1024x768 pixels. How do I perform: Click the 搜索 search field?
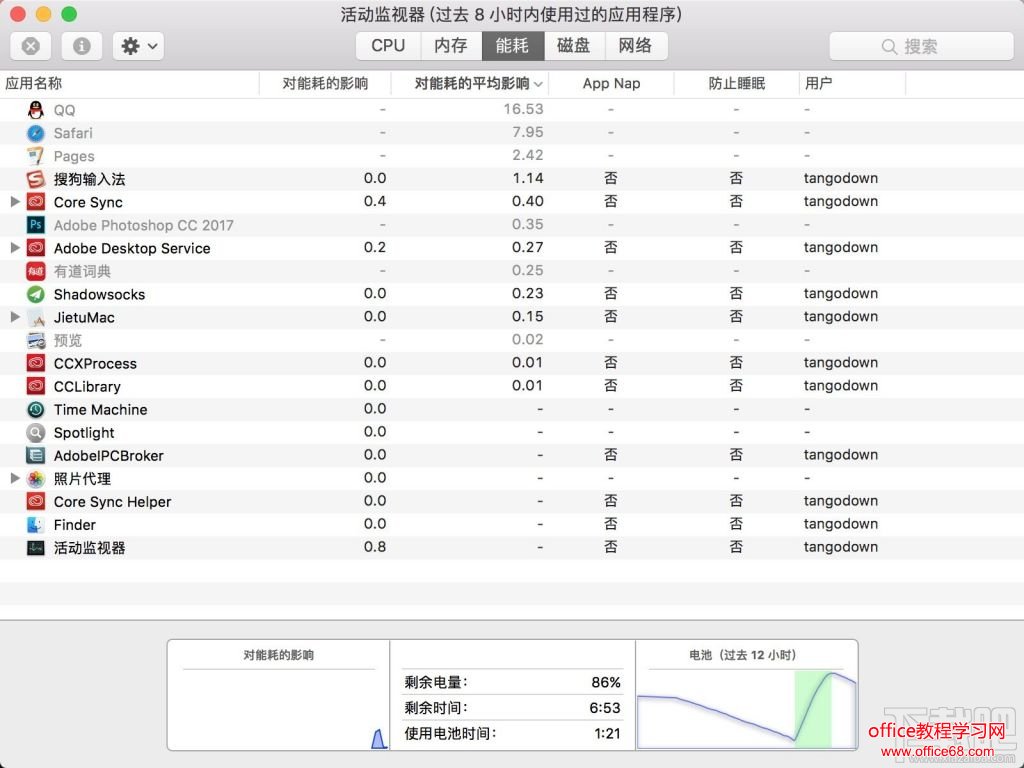click(x=920, y=46)
